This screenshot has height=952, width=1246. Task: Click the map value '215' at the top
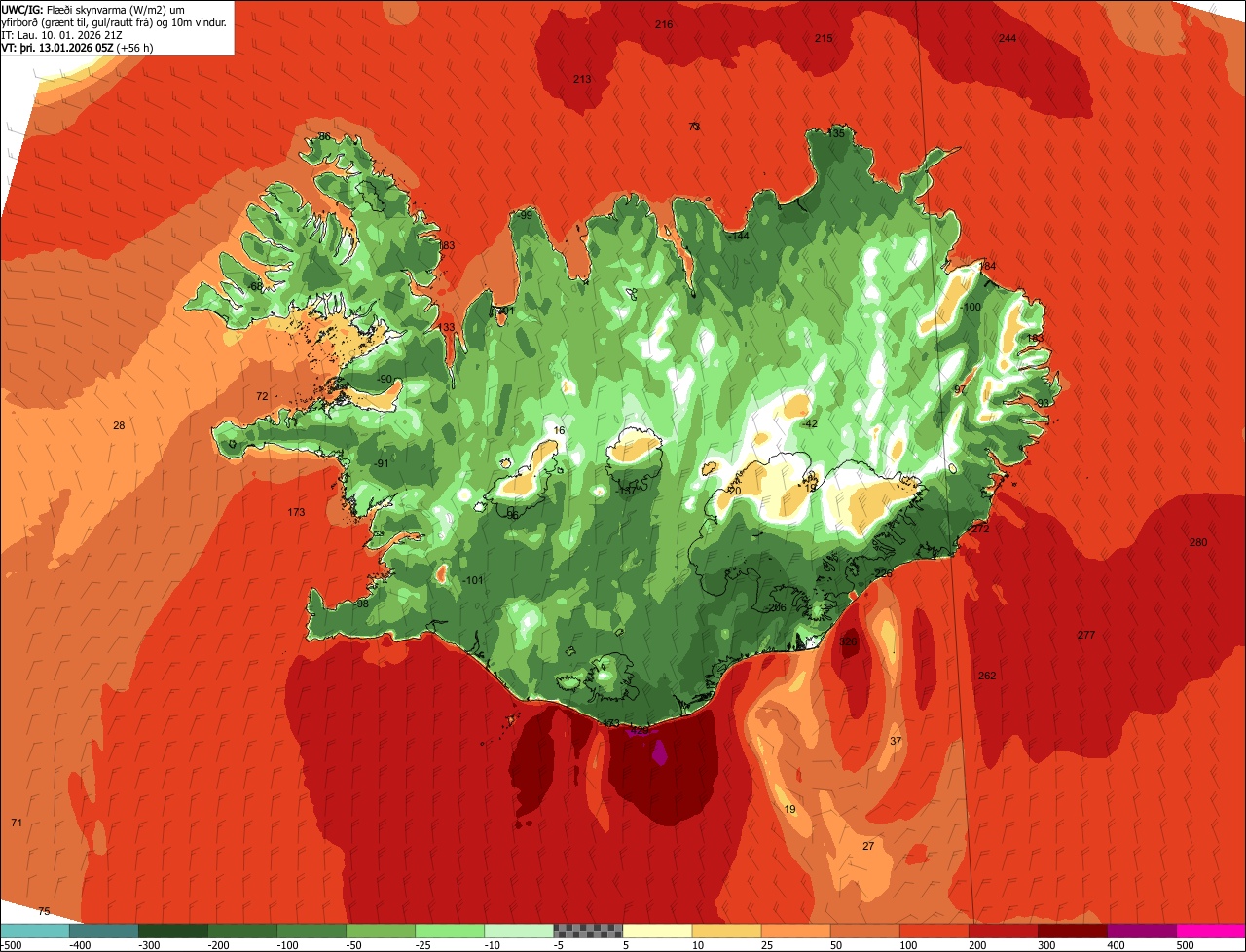click(824, 38)
